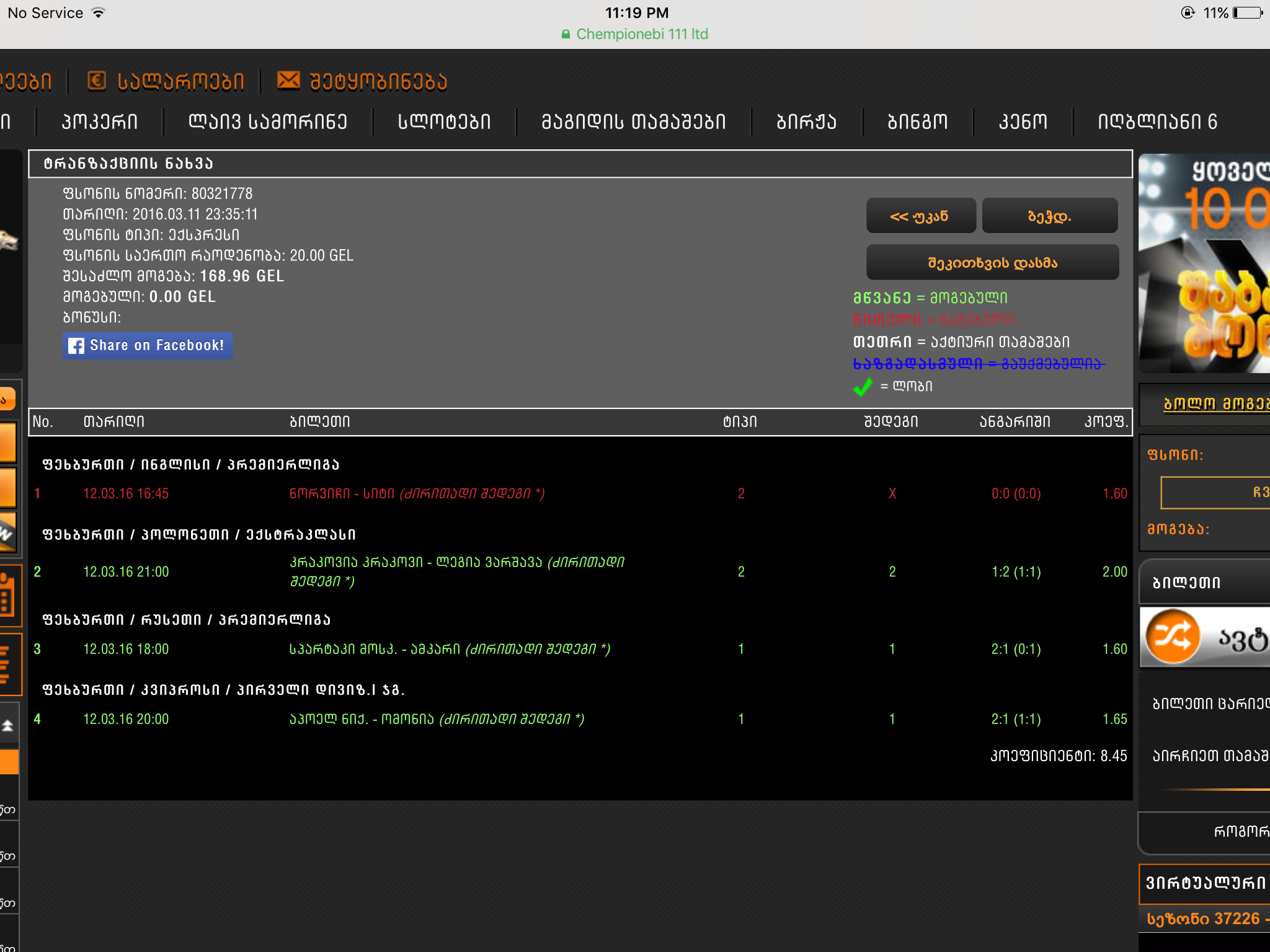The width and height of the screenshot is (1270, 952).
Task: Click the envelope messages icon
Action: 288,81
